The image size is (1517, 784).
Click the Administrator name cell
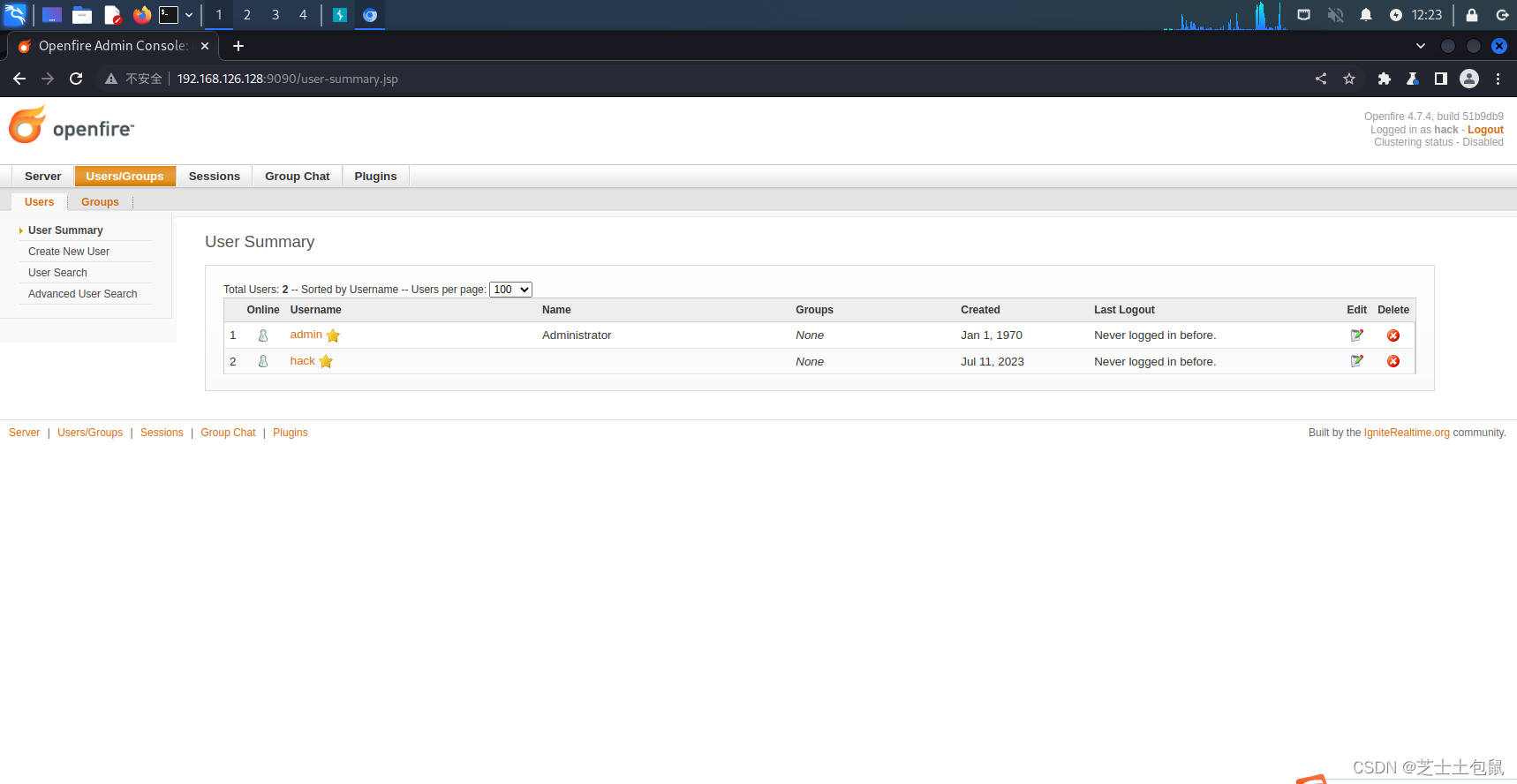click(x=577, y=335)
